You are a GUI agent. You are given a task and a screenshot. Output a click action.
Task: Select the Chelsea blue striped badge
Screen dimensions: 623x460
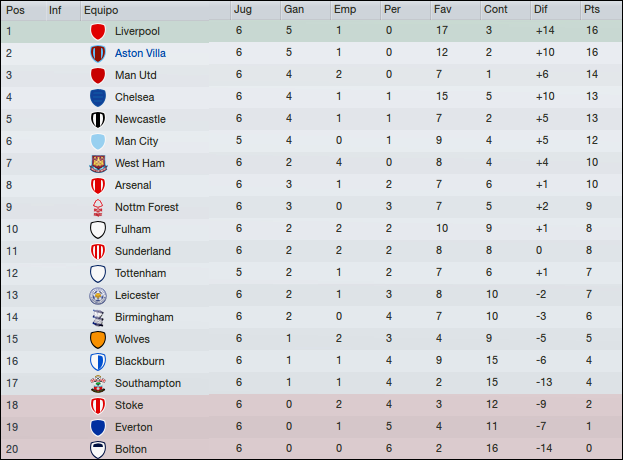(98, 97)
